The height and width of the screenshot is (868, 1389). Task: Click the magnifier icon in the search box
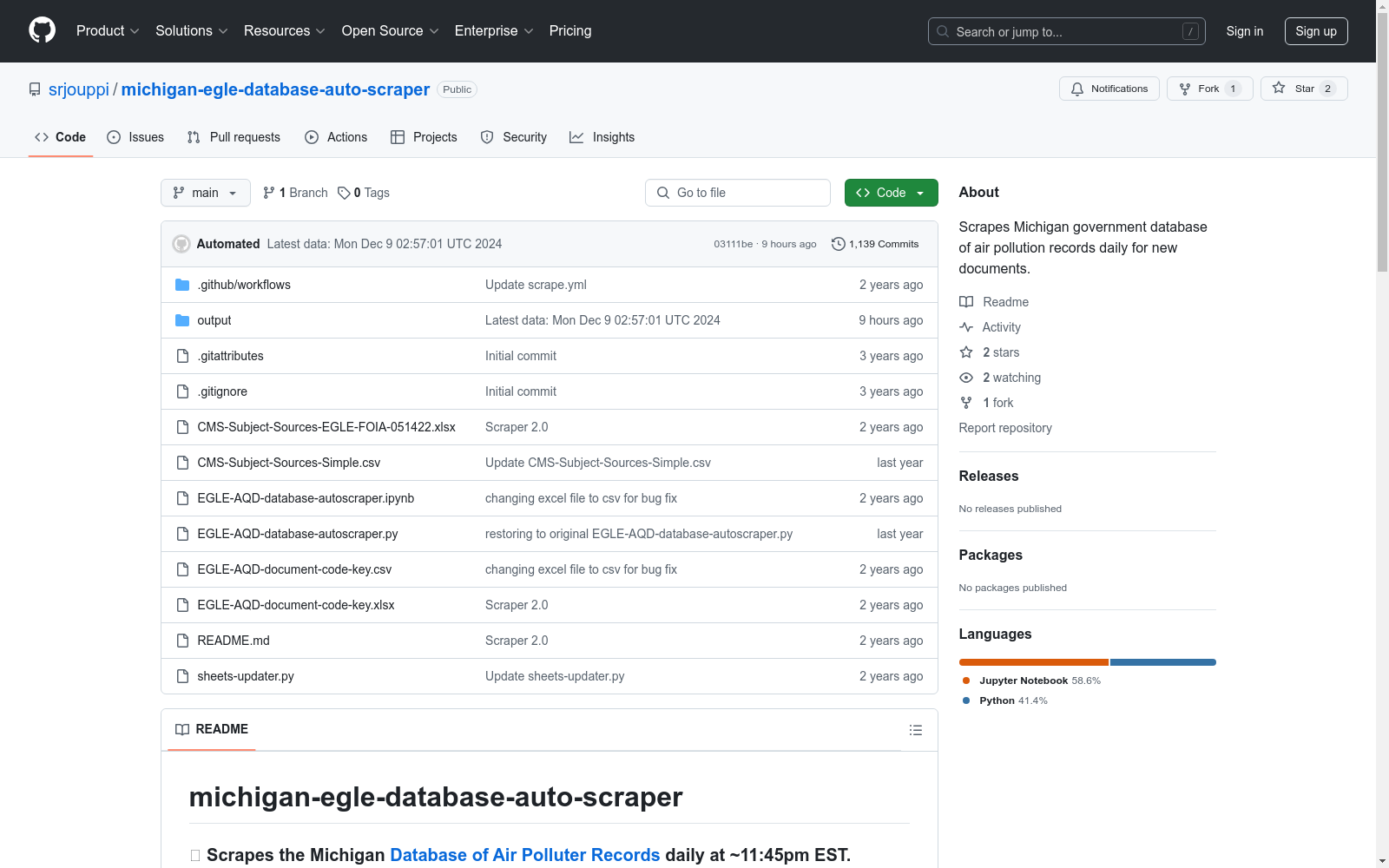943,31
